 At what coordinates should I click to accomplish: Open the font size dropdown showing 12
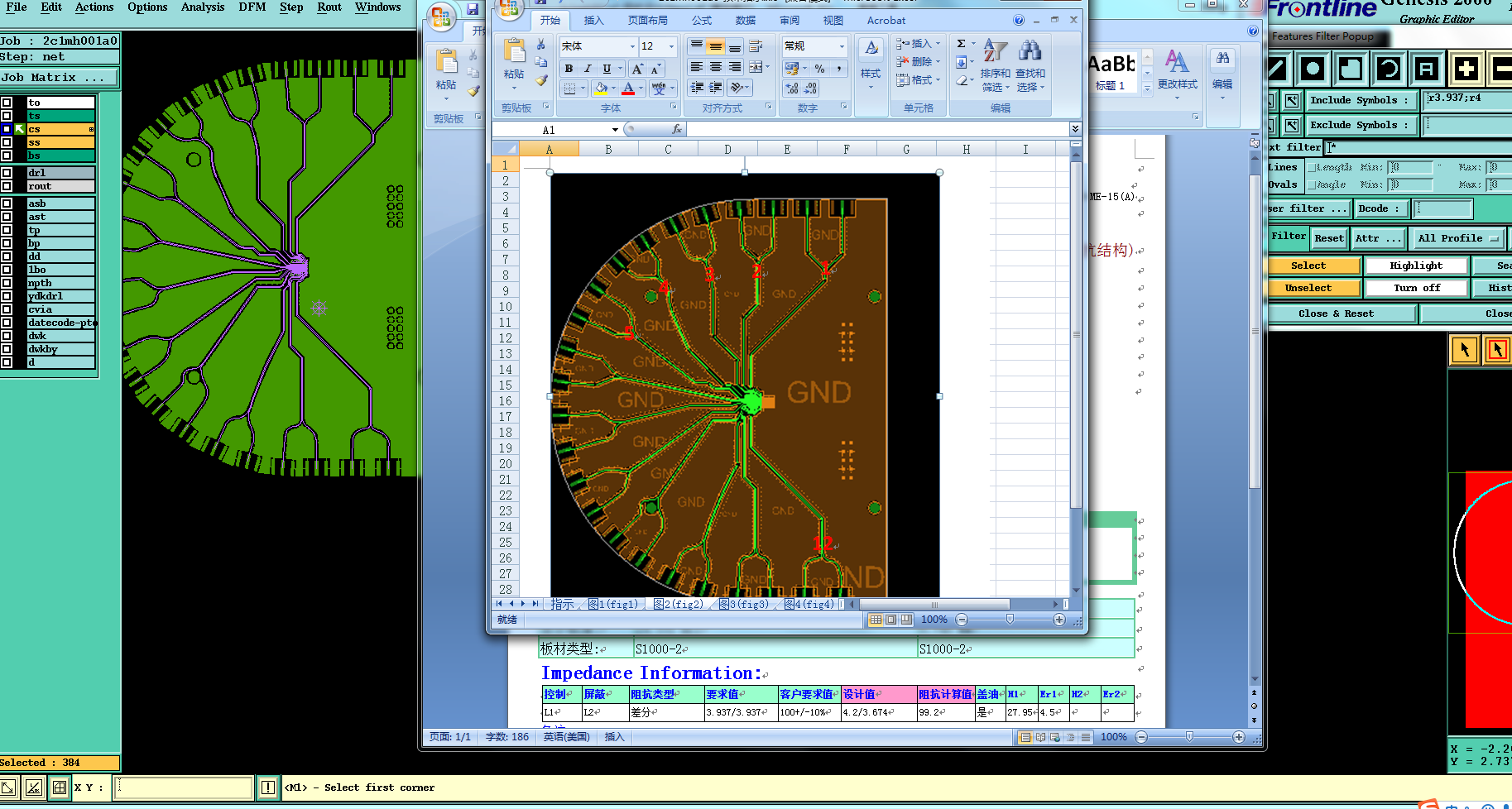pyautogui.click(x=671, y=46)
